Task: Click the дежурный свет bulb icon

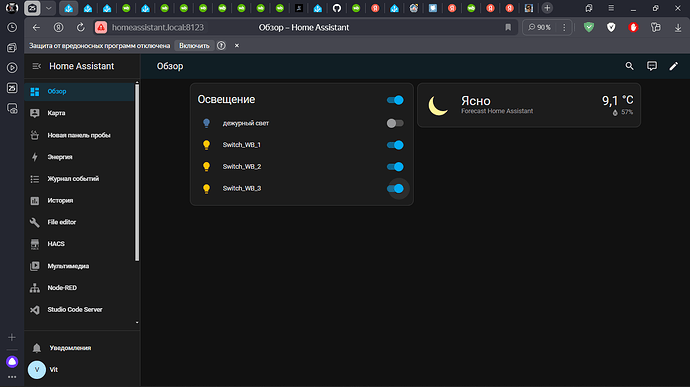Action: coord(206,123)
